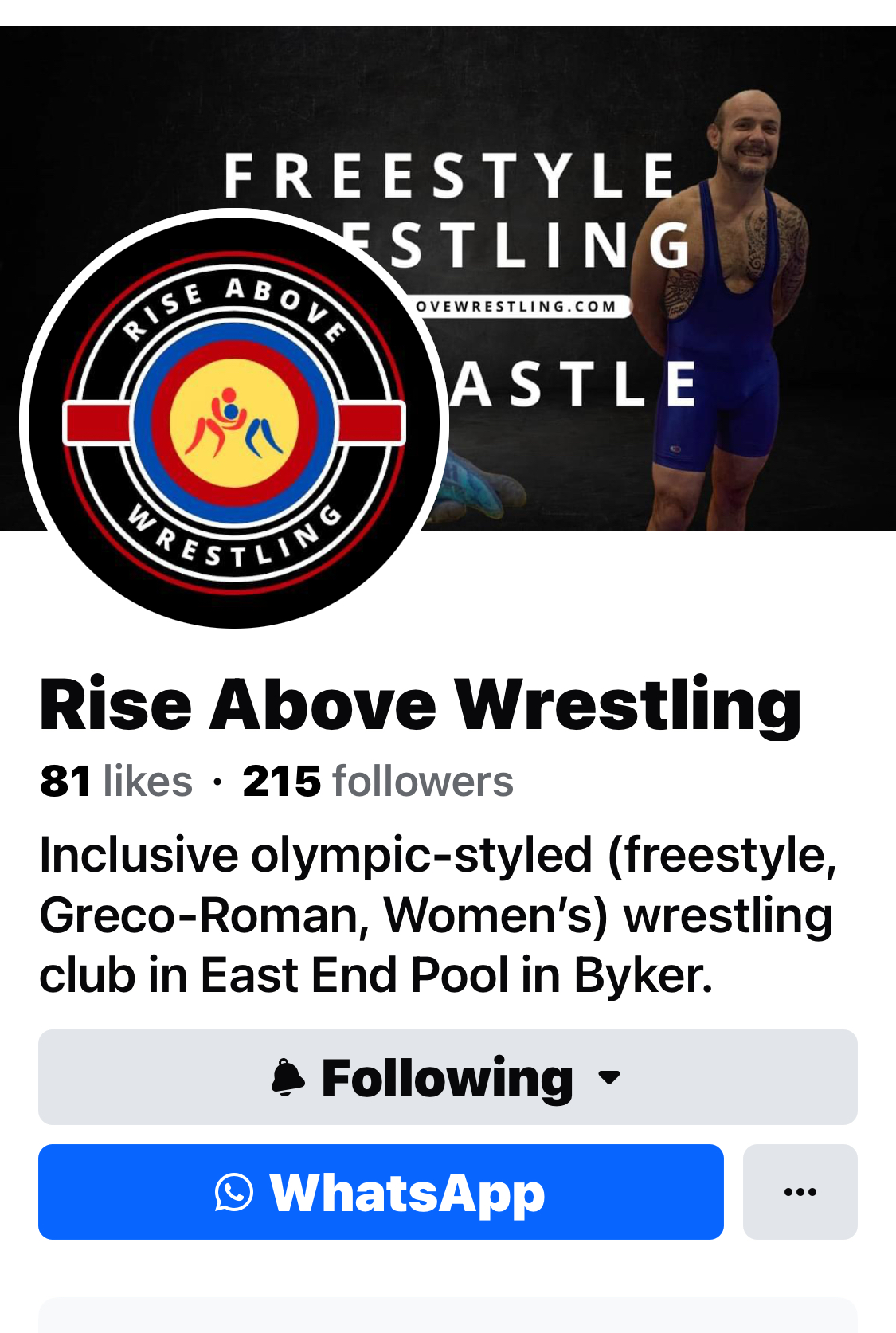
Task: Open the three-dots more options menu
Action: [800, 1192]
